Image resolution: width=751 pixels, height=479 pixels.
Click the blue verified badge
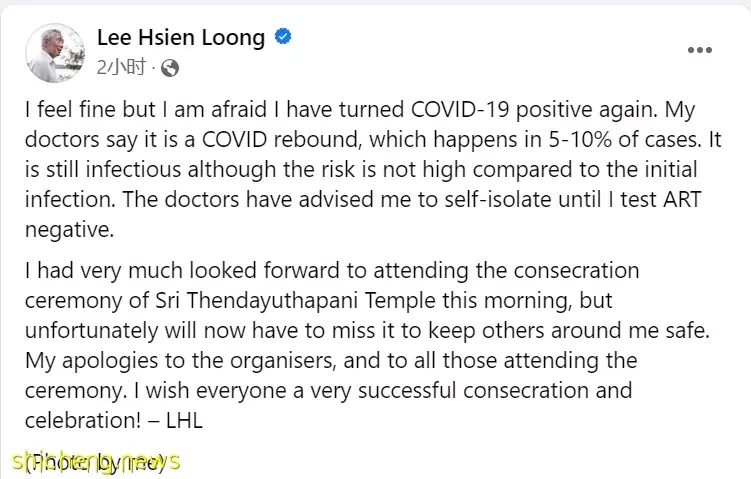point(283,36)
